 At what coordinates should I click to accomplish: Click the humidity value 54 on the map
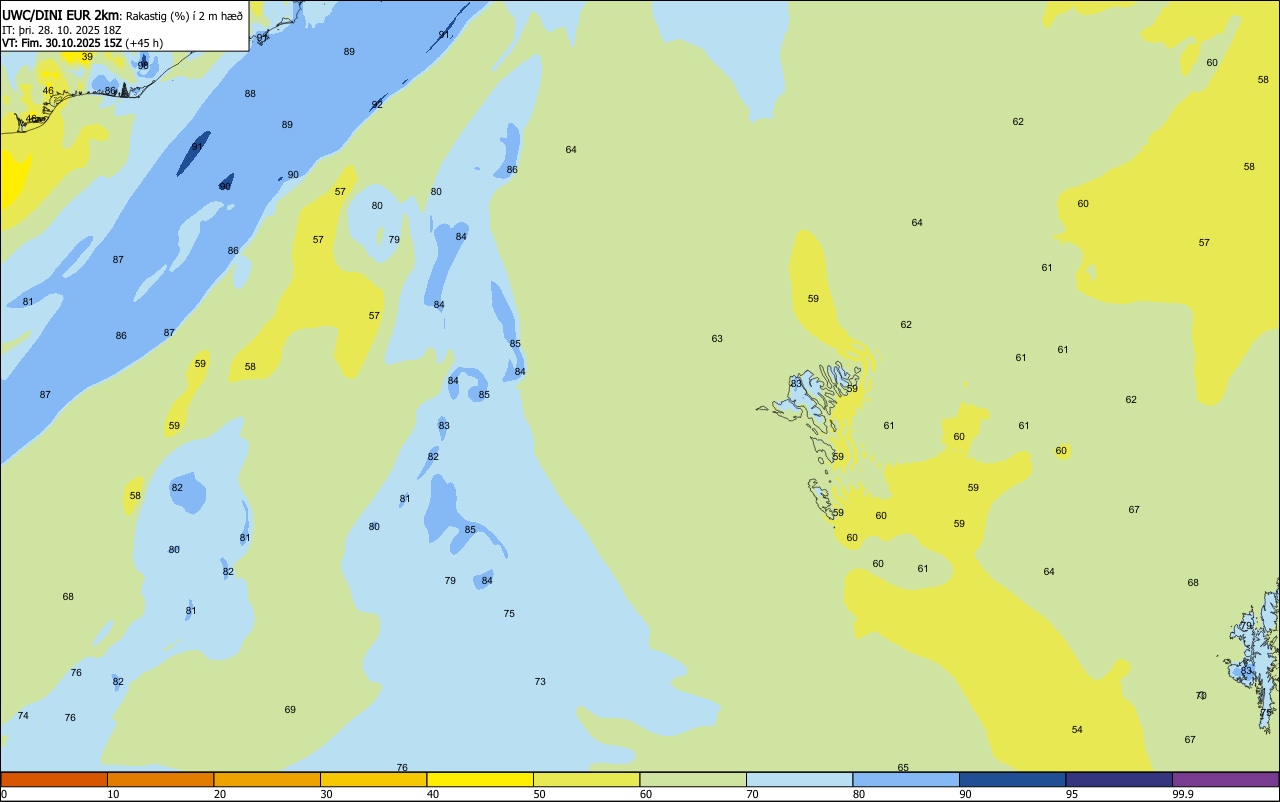pyautogui.click(x=1077, y=730)
